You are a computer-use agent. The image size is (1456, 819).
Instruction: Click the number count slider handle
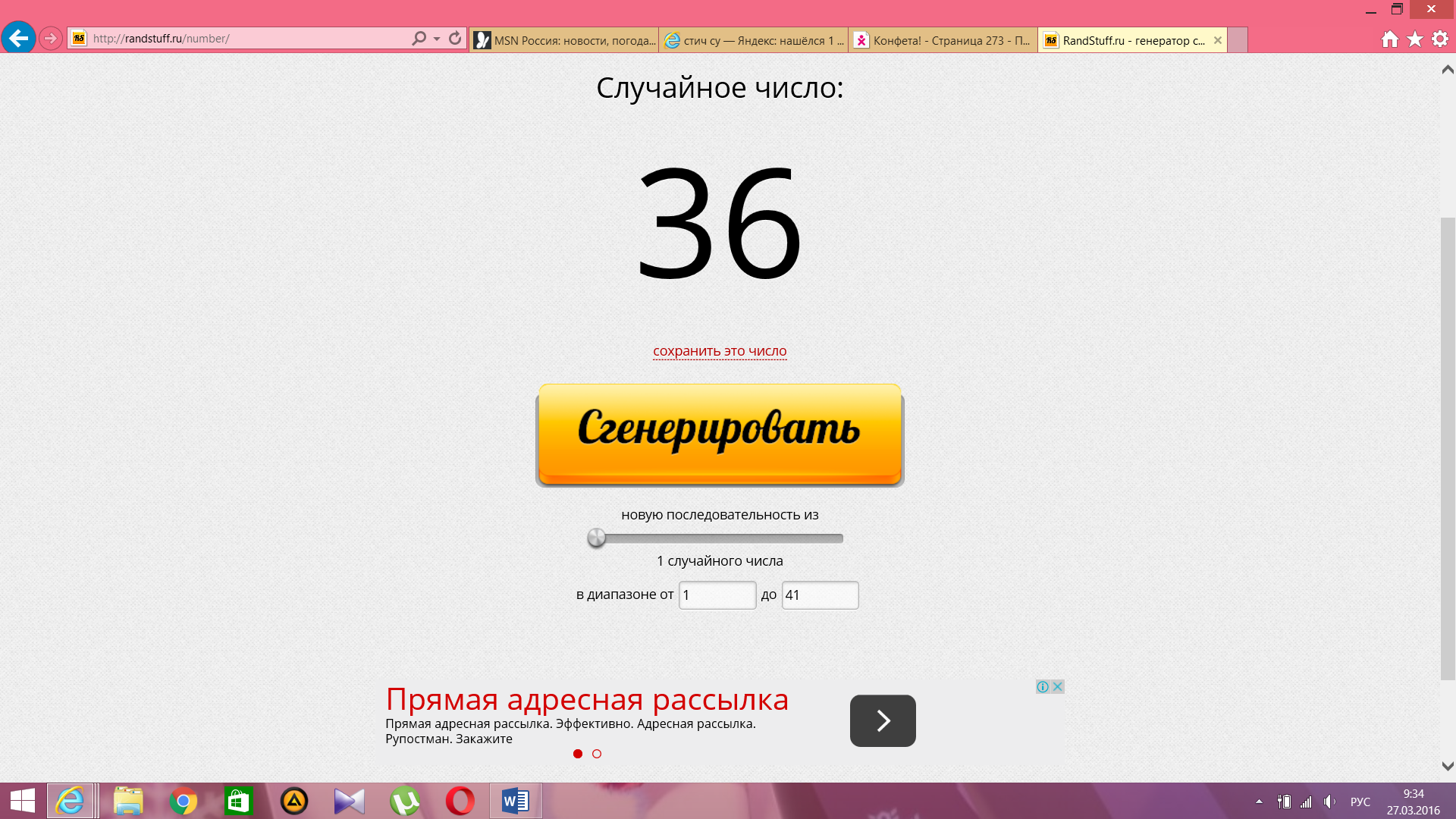pos(597,538)
